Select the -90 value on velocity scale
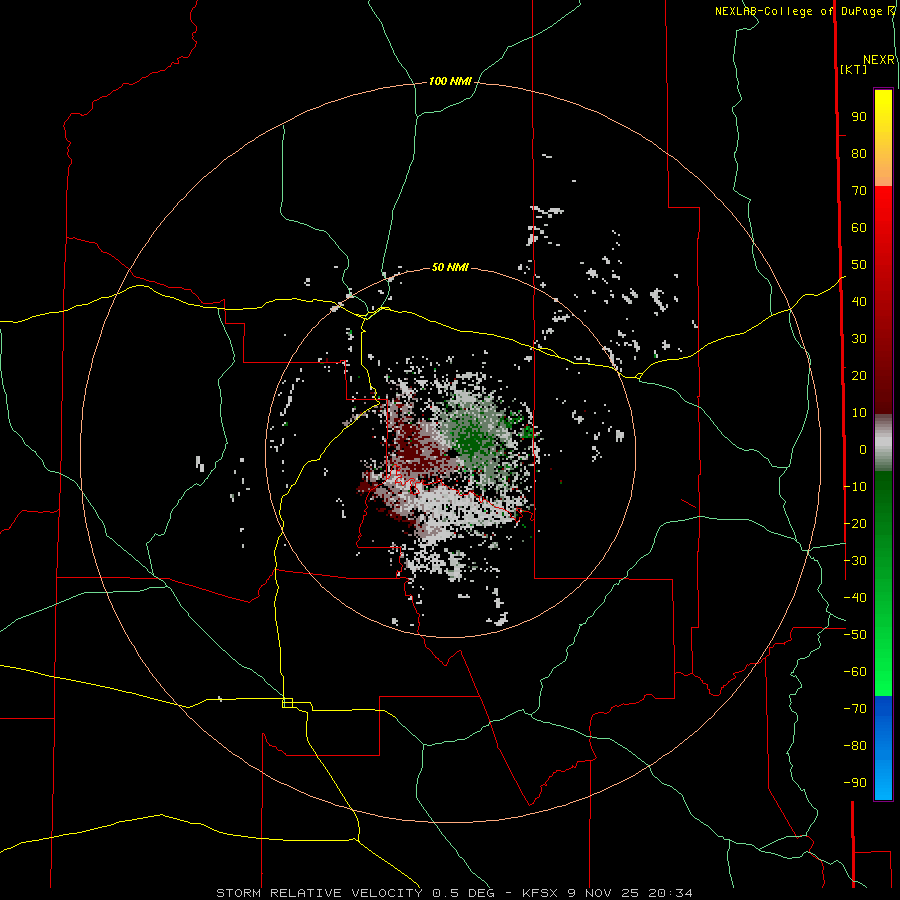Image resolution: width=900 pixels, height=900 pixels. point(855,783)
